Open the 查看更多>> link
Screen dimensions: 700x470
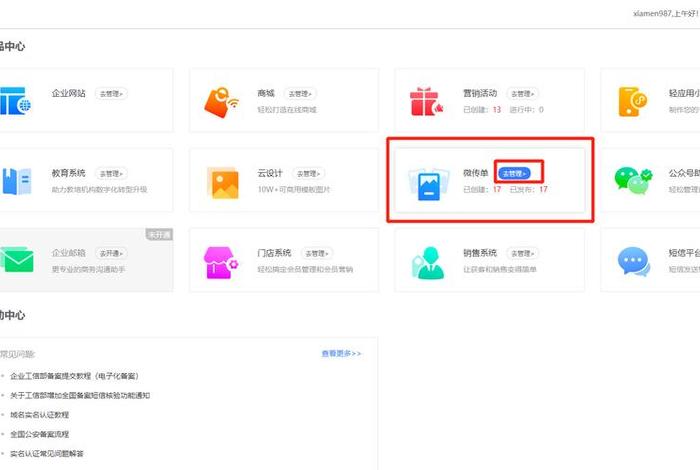[x=342, y=354]
